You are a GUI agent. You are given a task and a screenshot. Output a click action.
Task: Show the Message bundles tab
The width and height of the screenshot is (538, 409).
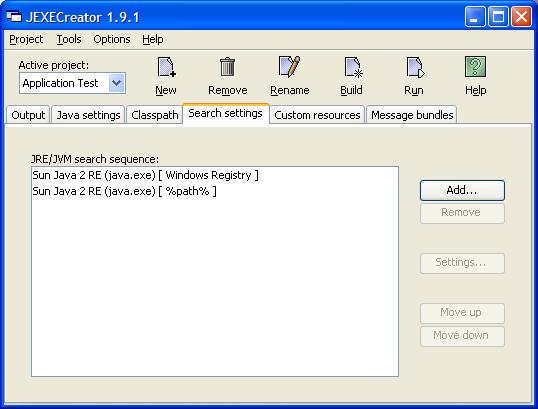pyautogui.click(x=412, y=115)
